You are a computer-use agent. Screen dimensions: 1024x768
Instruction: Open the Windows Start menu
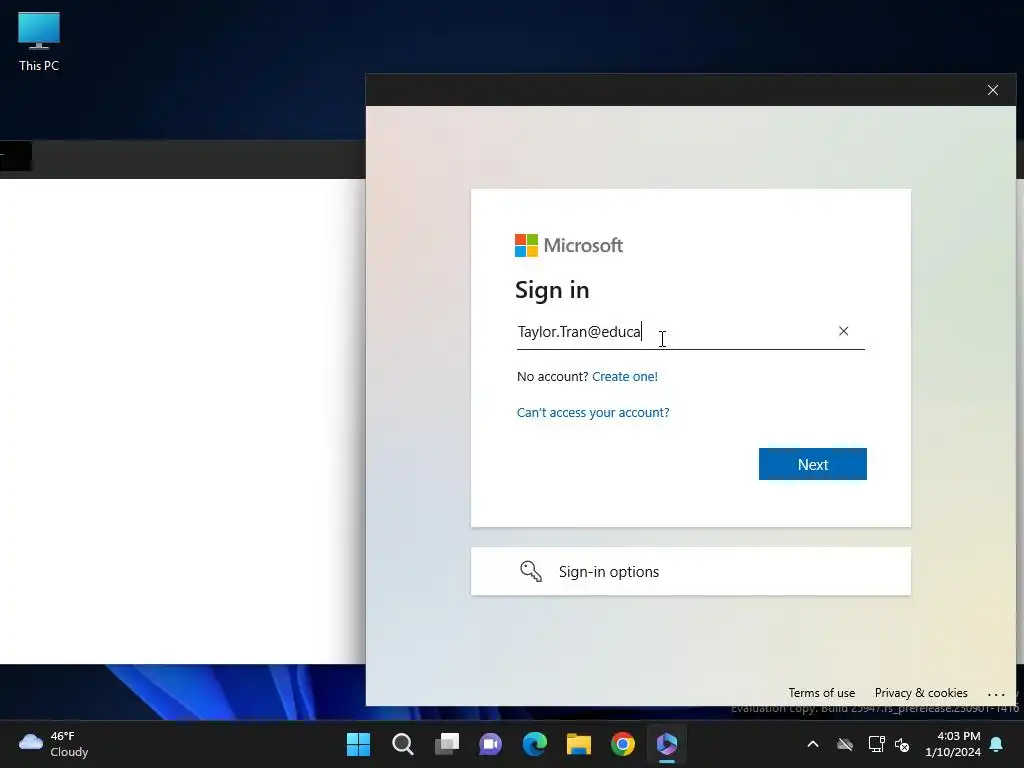pyautogui.click(x=358, y=744)
